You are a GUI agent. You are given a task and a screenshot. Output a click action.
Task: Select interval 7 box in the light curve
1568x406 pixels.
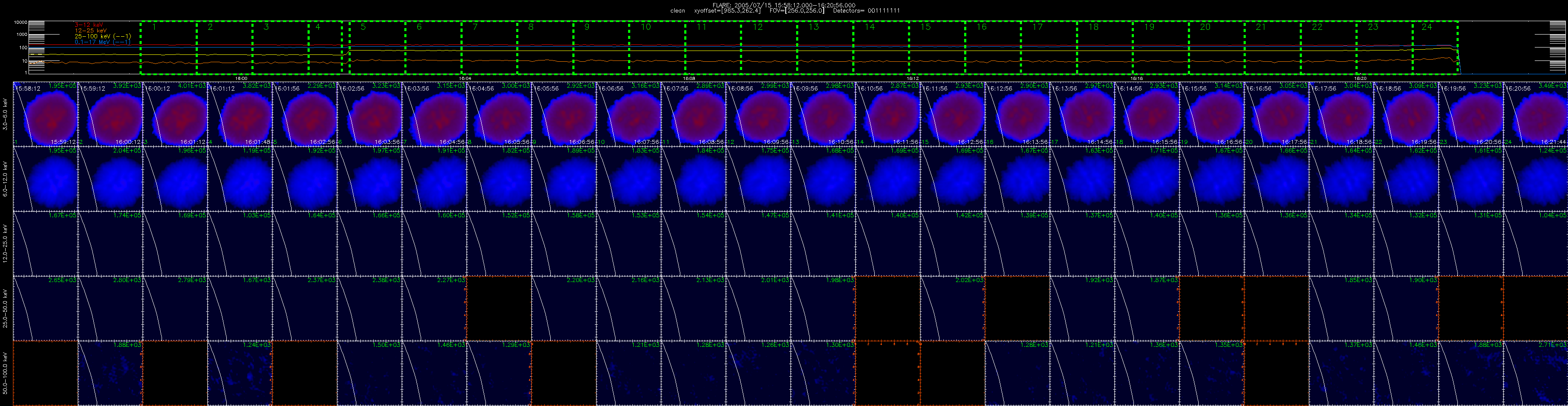[x=489, y=48]
